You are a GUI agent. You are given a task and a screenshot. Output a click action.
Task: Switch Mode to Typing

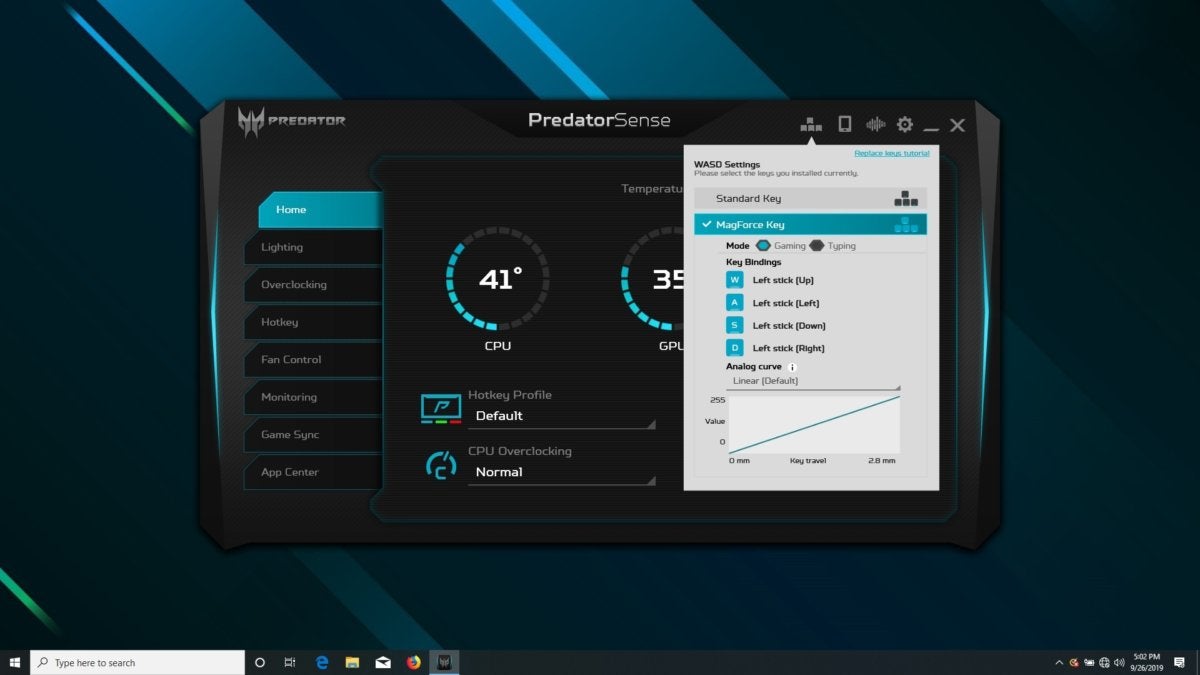click(832, 245)
